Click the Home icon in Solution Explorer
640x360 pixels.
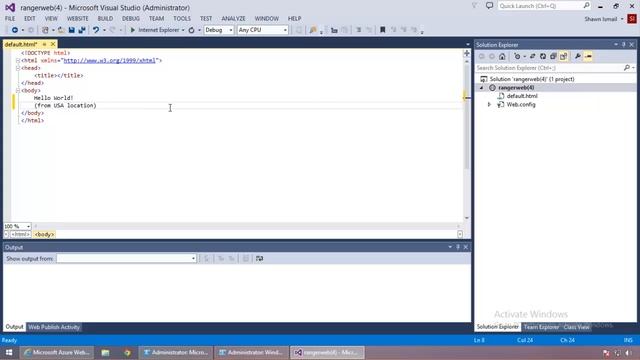tap(502, 56)
